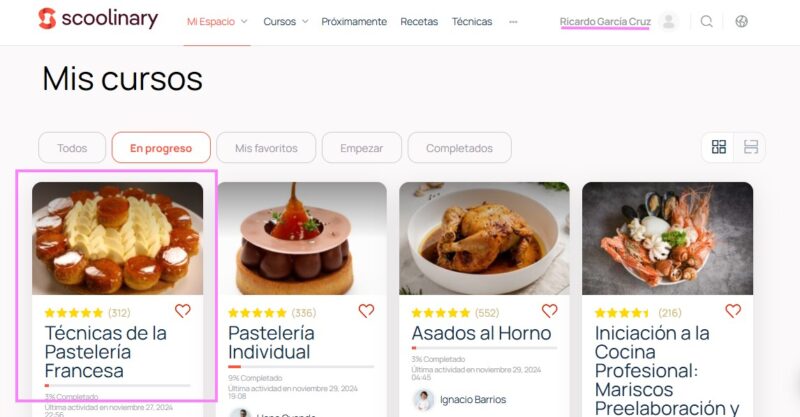Screen dimensions: 800x417
Task: Open the Recetas menu item
Action: pyautogui.click(x=419, y=21)
